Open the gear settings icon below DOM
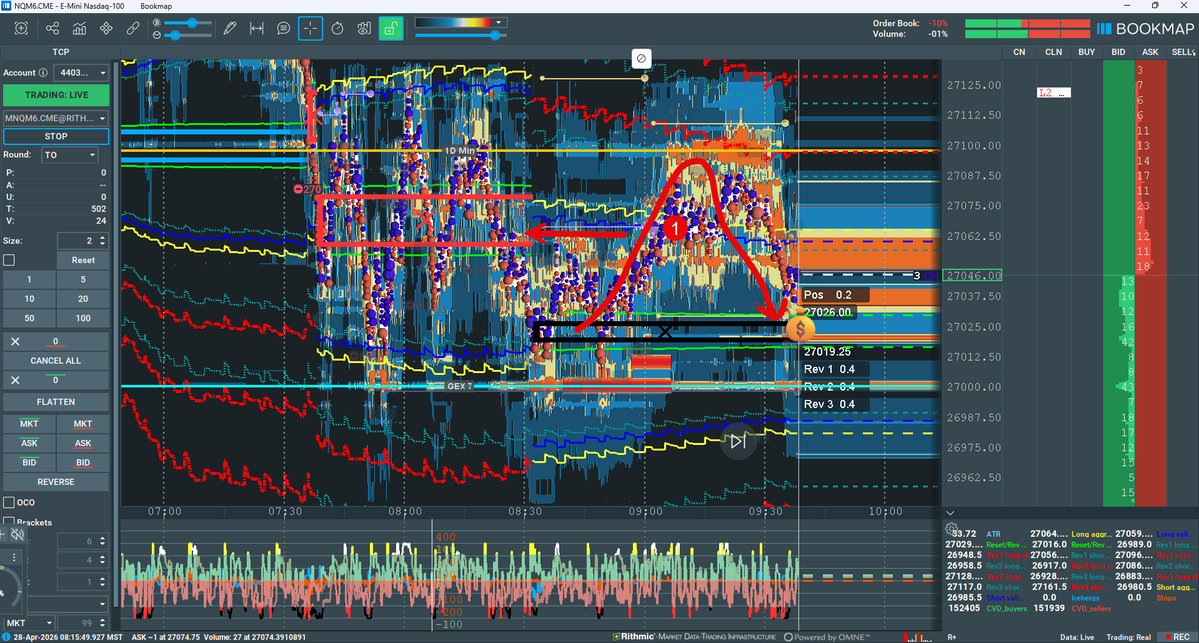Image resolution: width=1199 pixels, height=643 pixels. click(952, 529)
